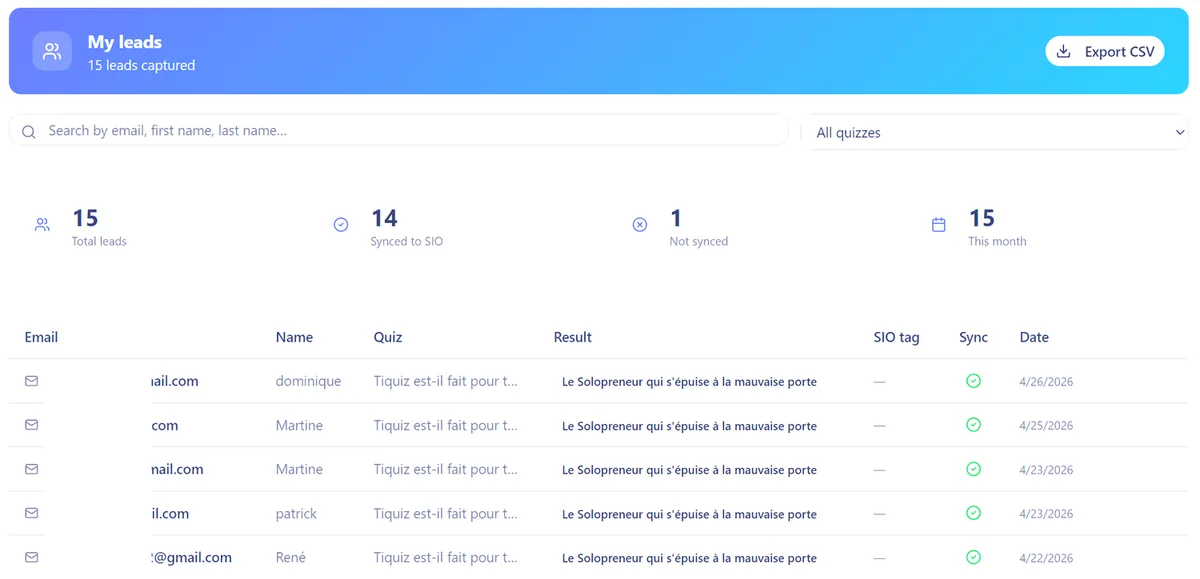1200x579 pixels.
Task: Click the Date column header
Action: click(1034, 337)
